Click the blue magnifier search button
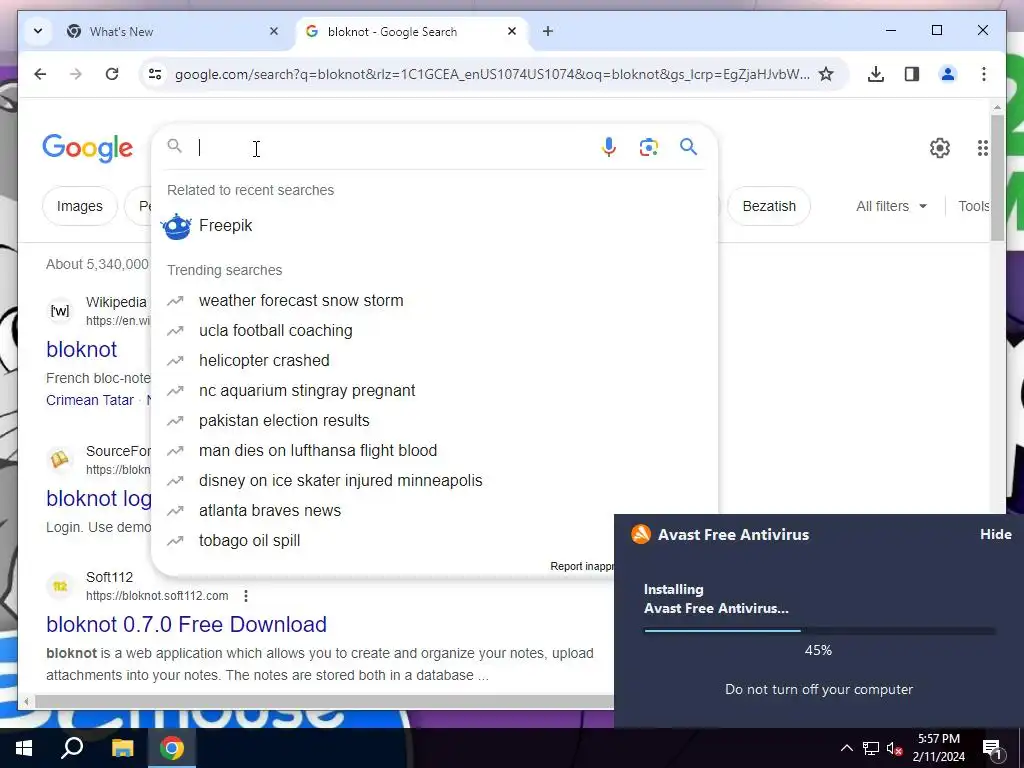 click(688, 147)
